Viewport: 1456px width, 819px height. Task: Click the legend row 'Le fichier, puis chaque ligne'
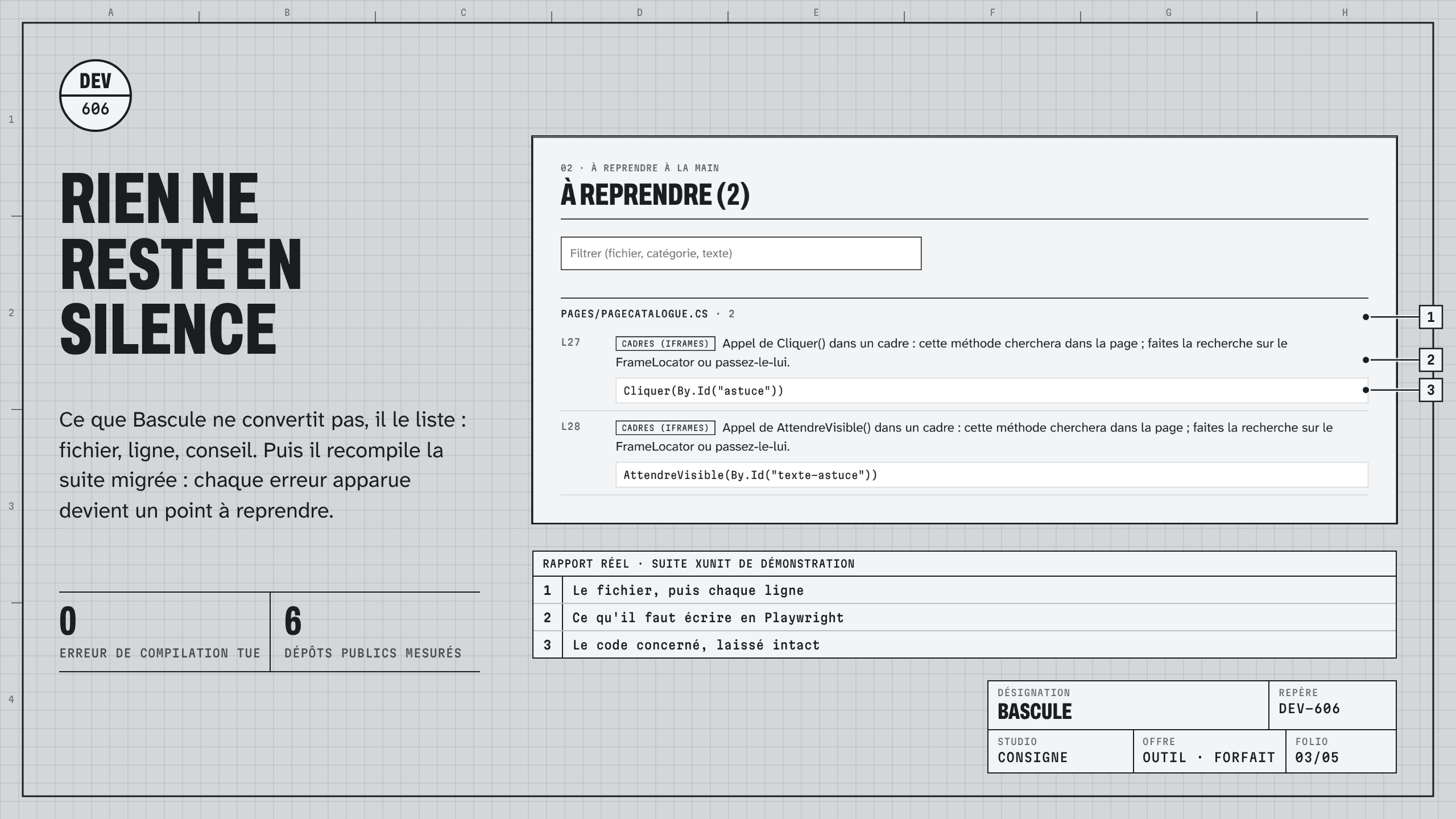(964, 590)
